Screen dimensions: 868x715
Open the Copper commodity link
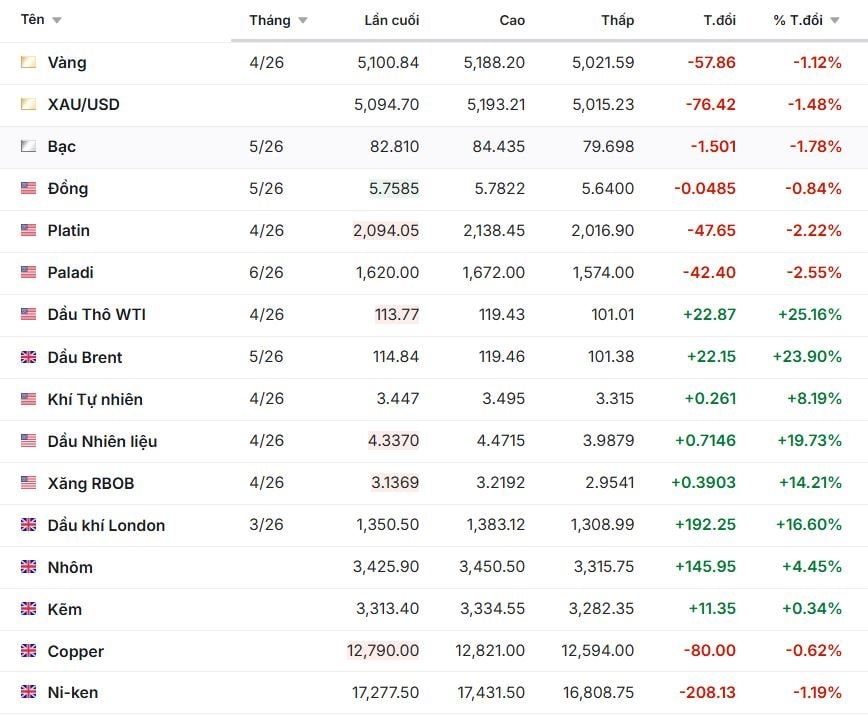(76, 651)
